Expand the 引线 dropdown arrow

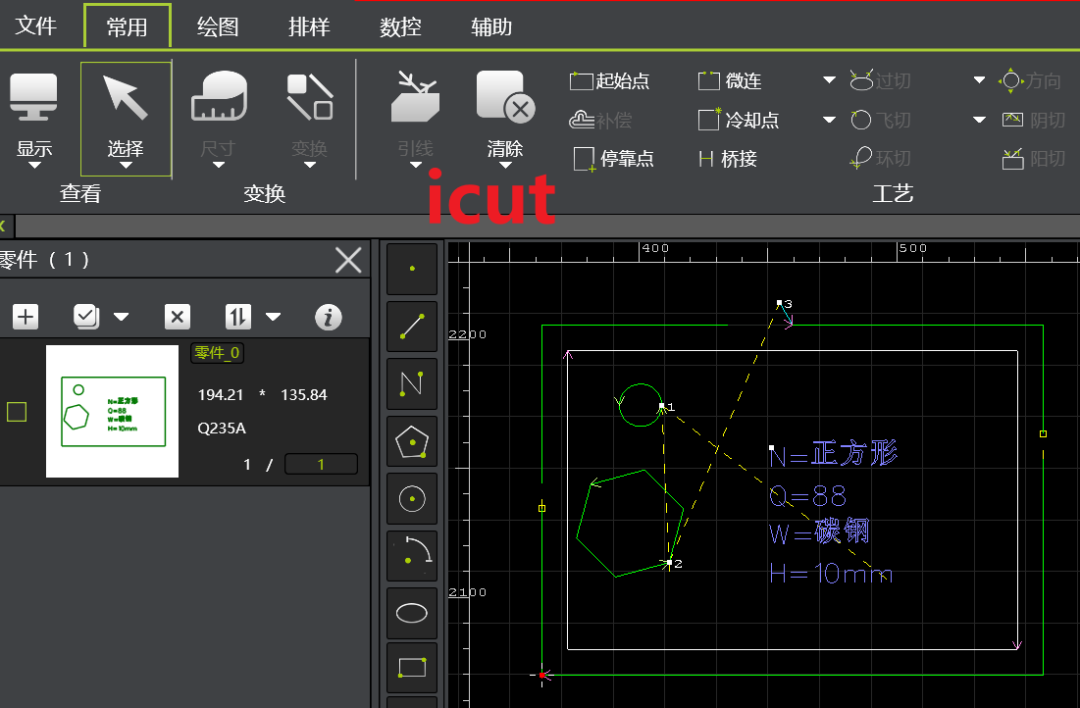point(415,165)
